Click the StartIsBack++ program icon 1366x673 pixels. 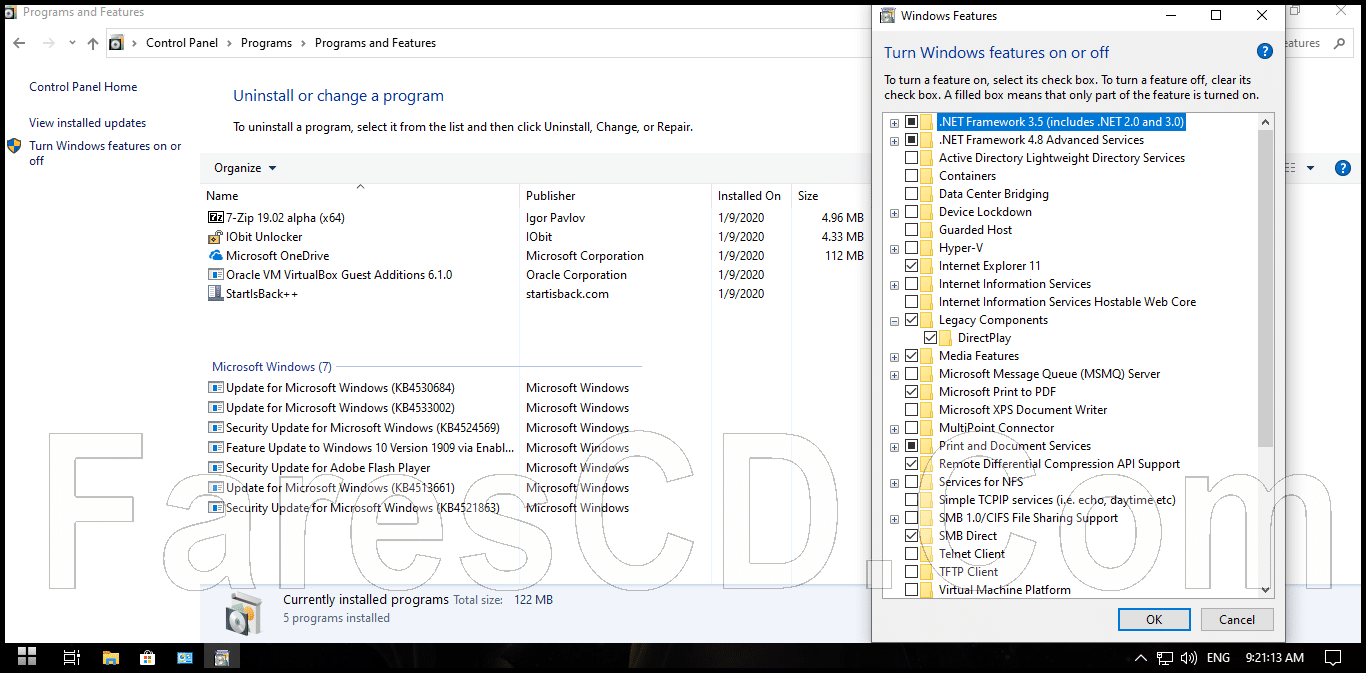coord(215,294)
